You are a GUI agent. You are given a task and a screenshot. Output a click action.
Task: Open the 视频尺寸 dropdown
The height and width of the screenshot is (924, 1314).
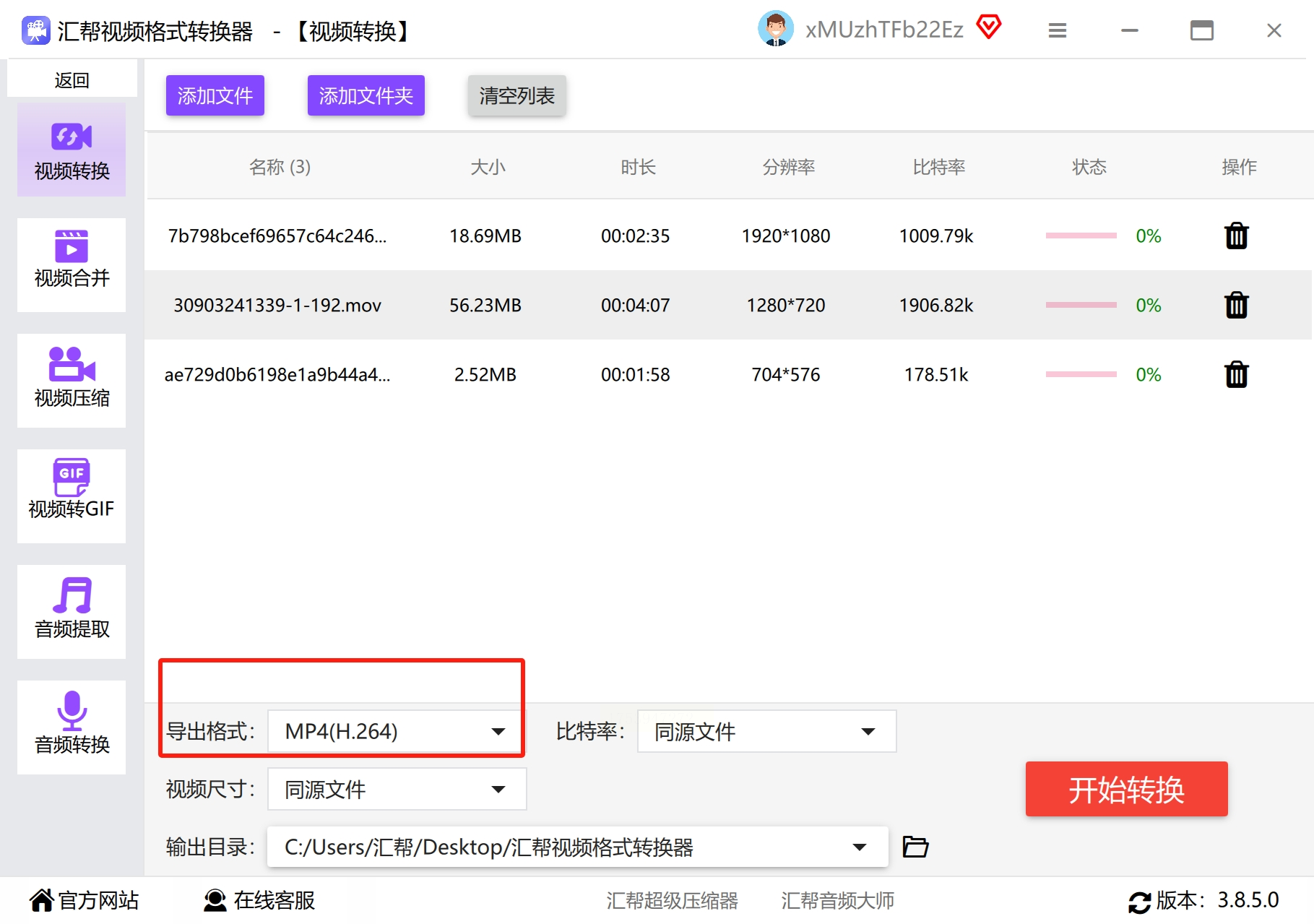coord(397,789)
